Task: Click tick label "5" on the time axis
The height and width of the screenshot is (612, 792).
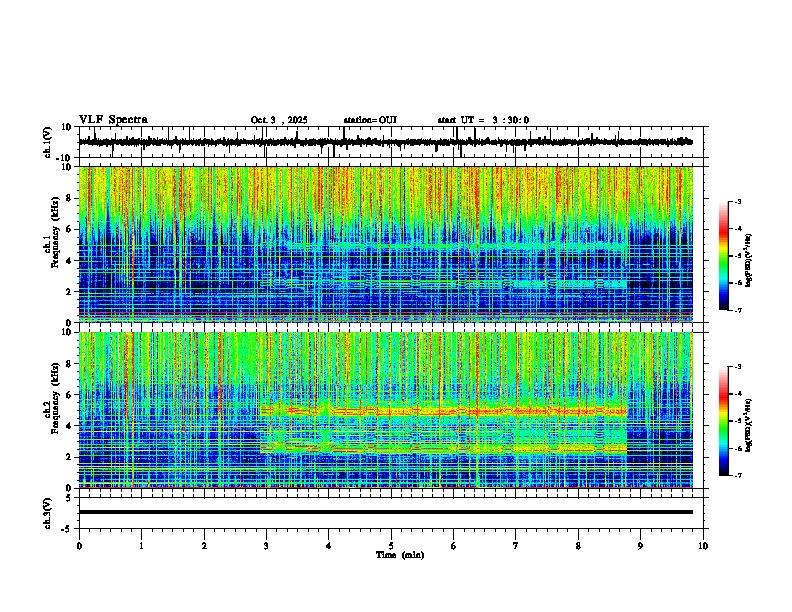Action: (391, 546)
